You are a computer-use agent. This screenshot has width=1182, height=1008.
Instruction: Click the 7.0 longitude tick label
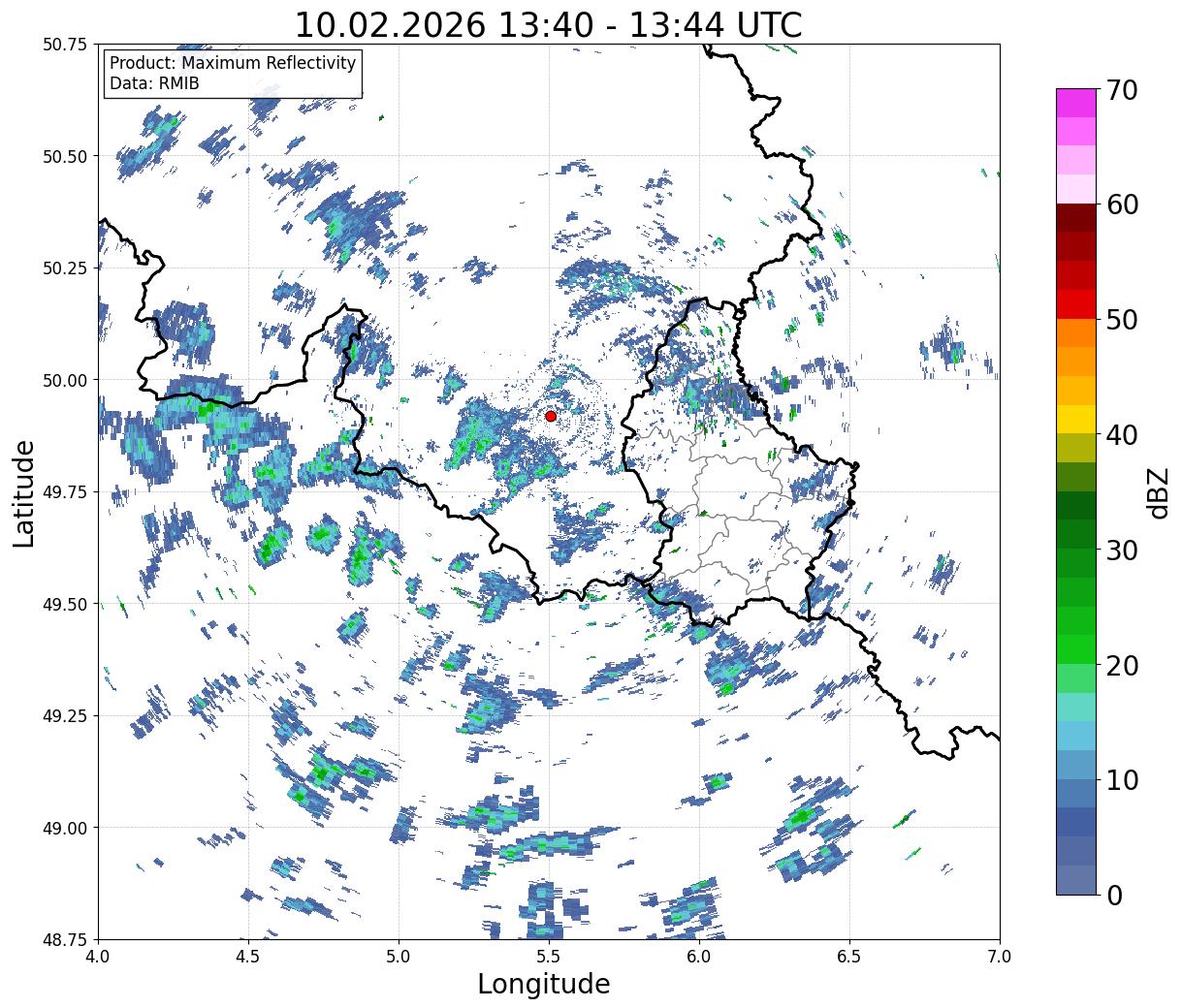point(1000,957)
